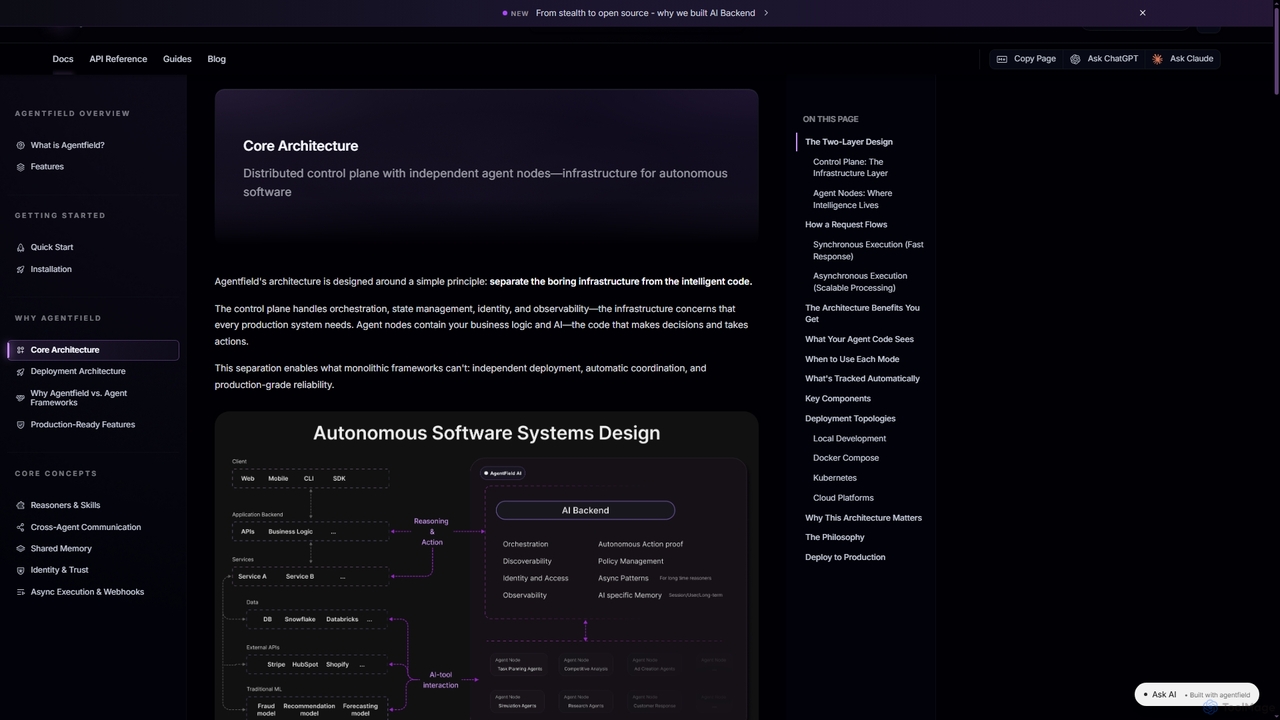Jump to The Two-Layer Design section

849,142
